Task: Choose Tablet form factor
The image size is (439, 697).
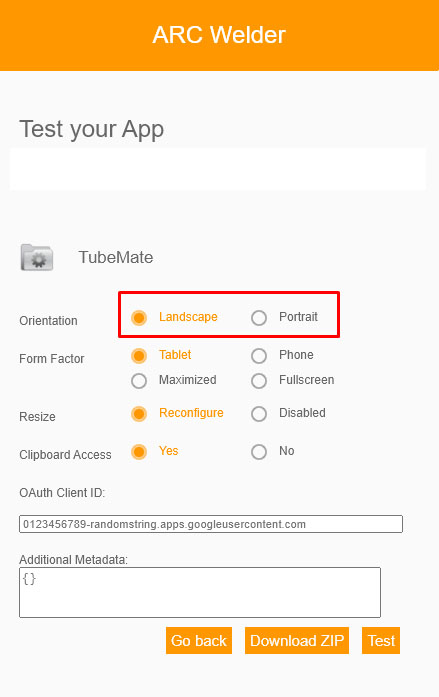Action: (139, 356)
